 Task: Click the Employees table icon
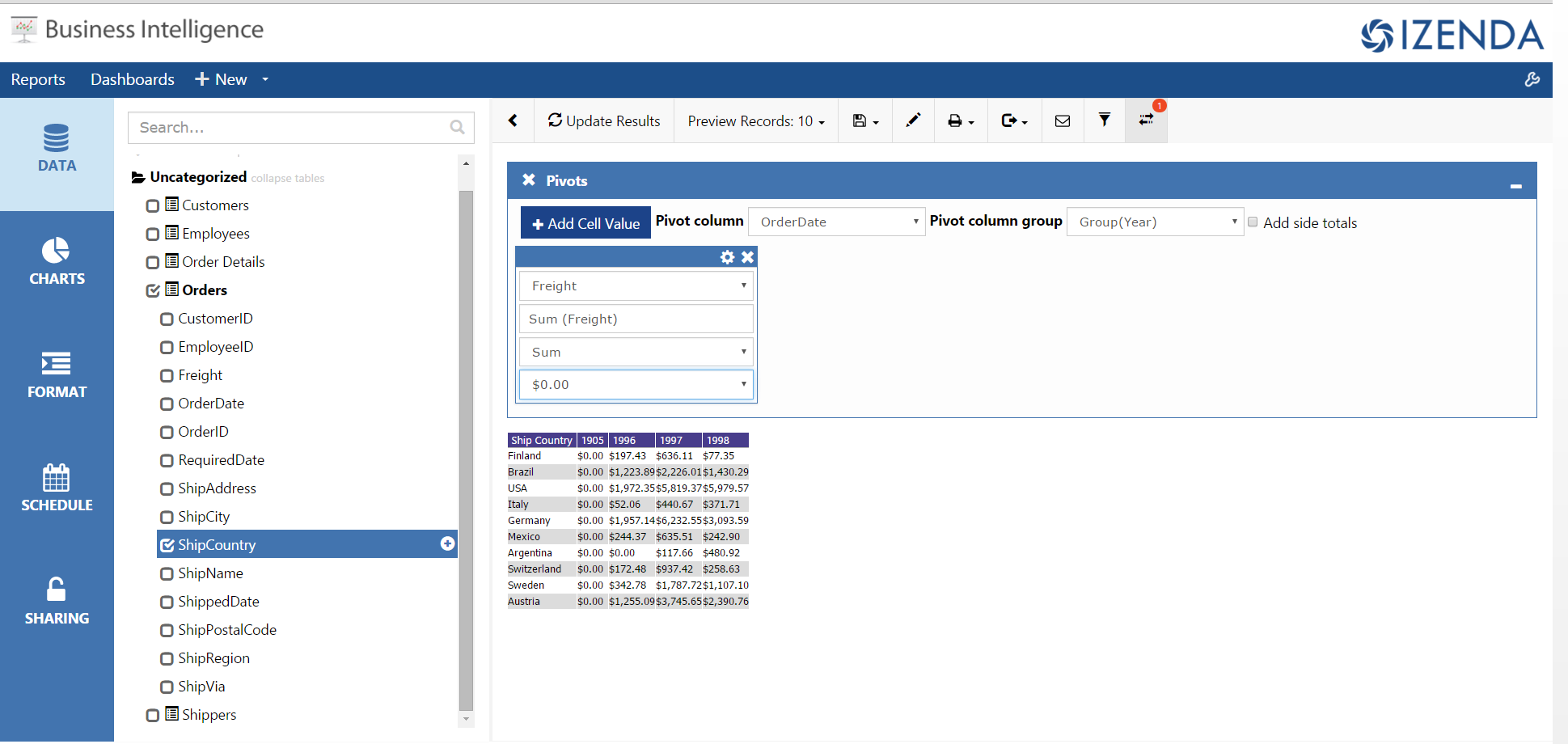coord(171,232)
